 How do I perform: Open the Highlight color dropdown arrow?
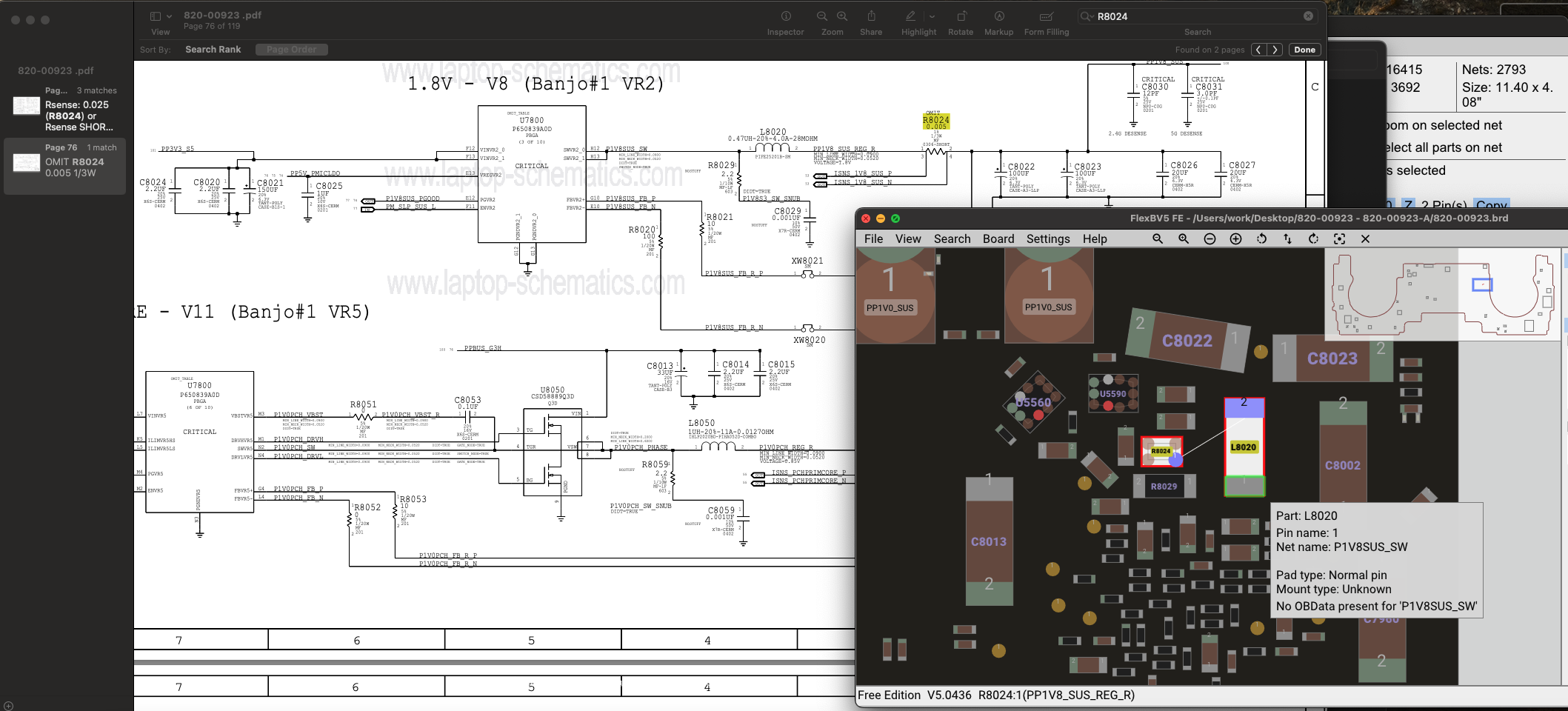(x=932, y=16)
